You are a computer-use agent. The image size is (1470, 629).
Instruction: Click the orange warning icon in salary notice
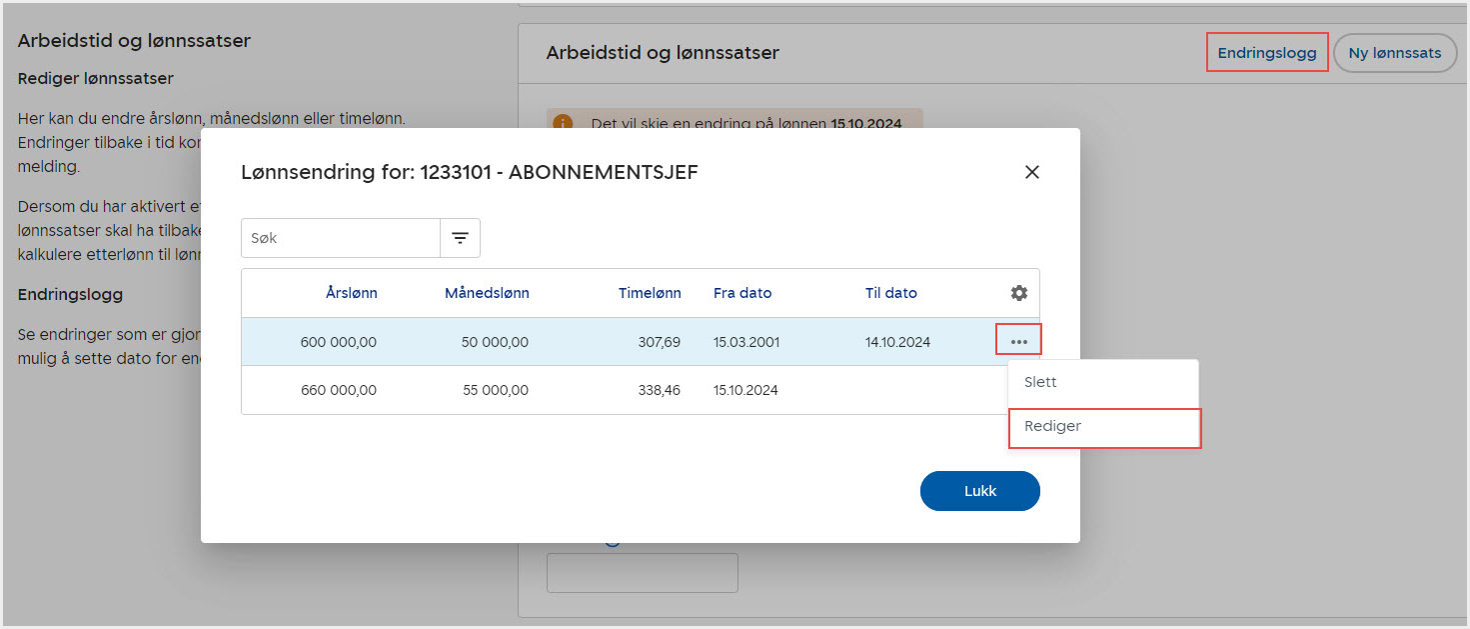coord(563,123)
